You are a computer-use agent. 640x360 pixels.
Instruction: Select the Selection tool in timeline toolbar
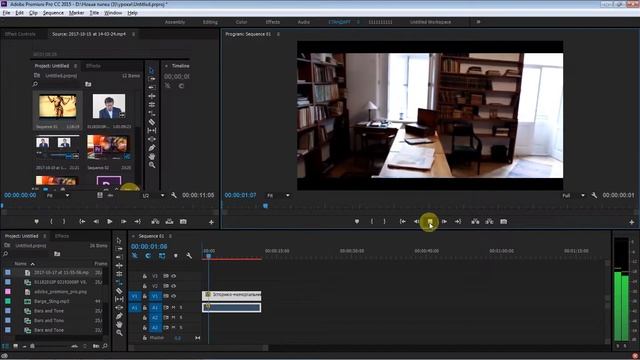(x=119, y=240)
